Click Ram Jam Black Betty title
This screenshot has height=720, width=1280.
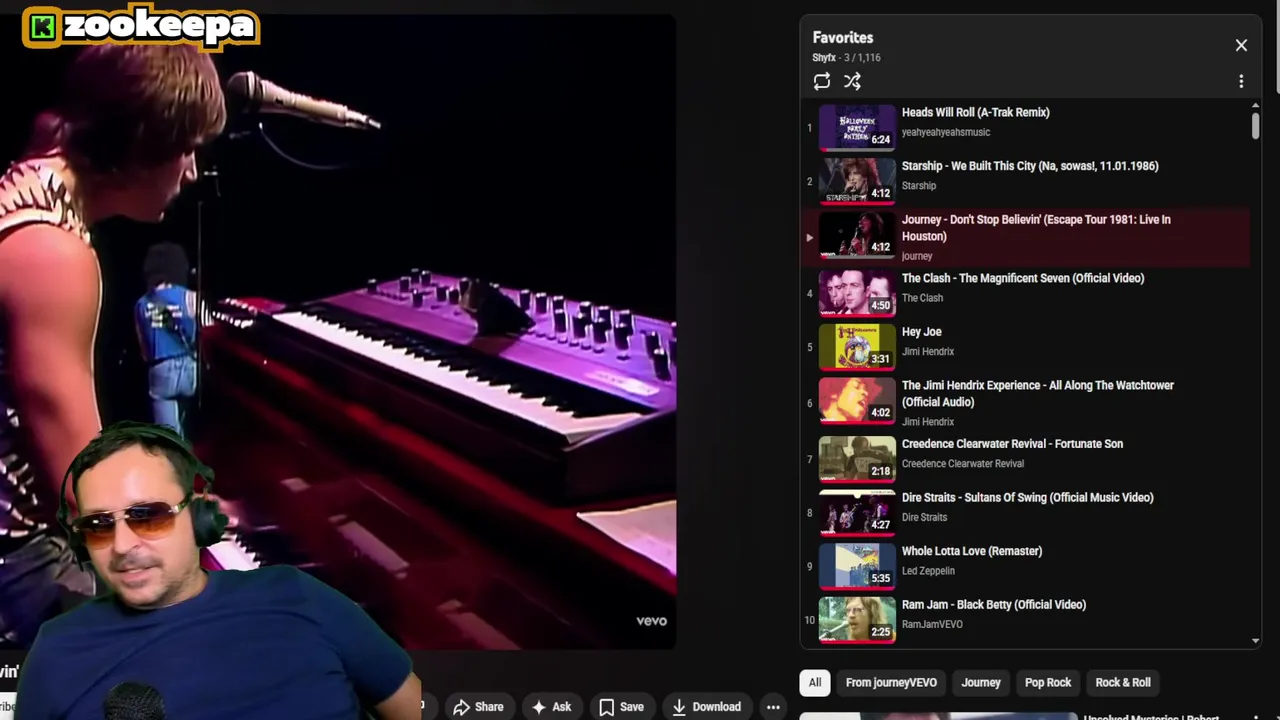pyautogui.click(x=994, y=605)
